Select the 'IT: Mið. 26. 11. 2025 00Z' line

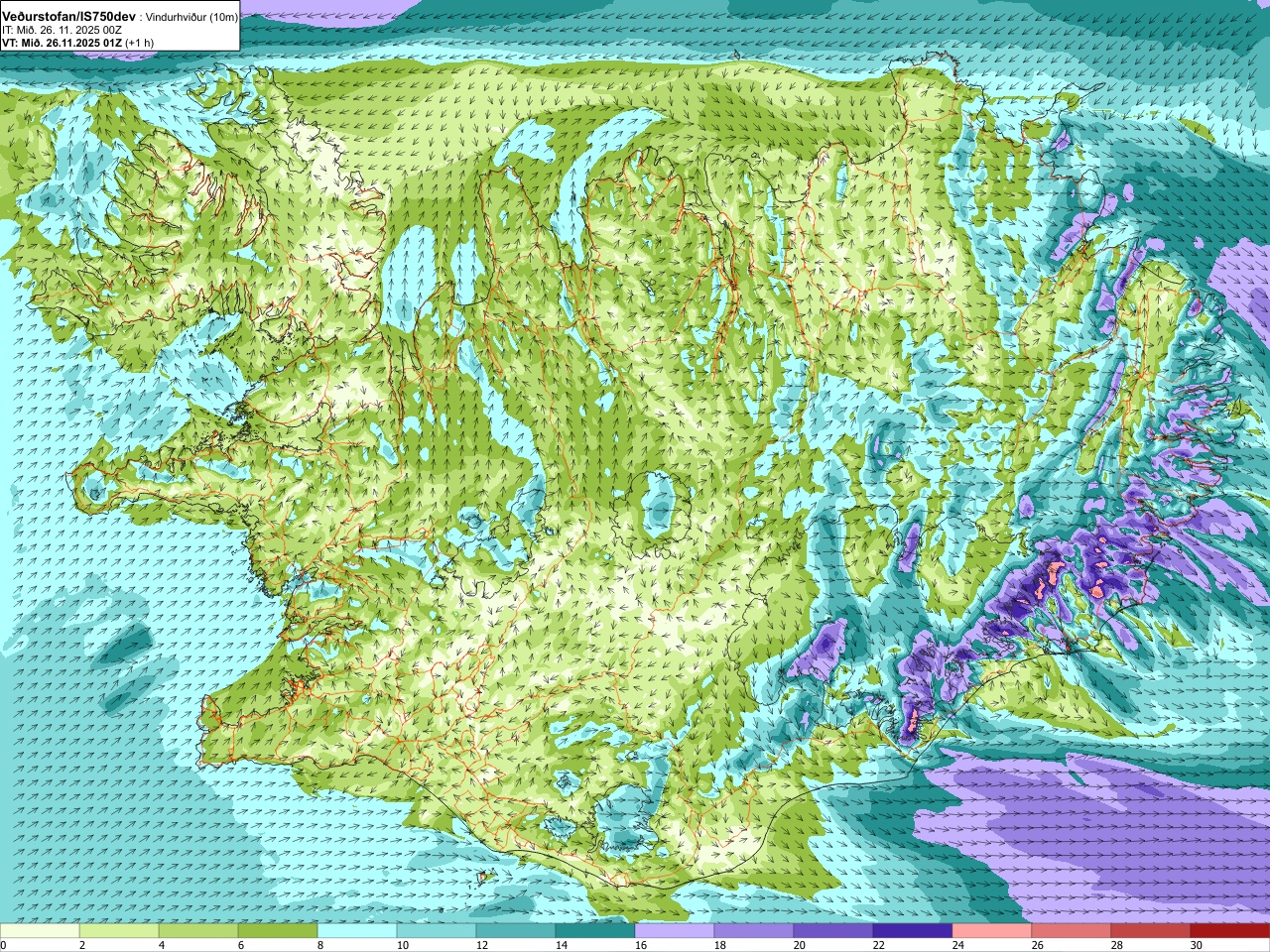tap(62, 30)
